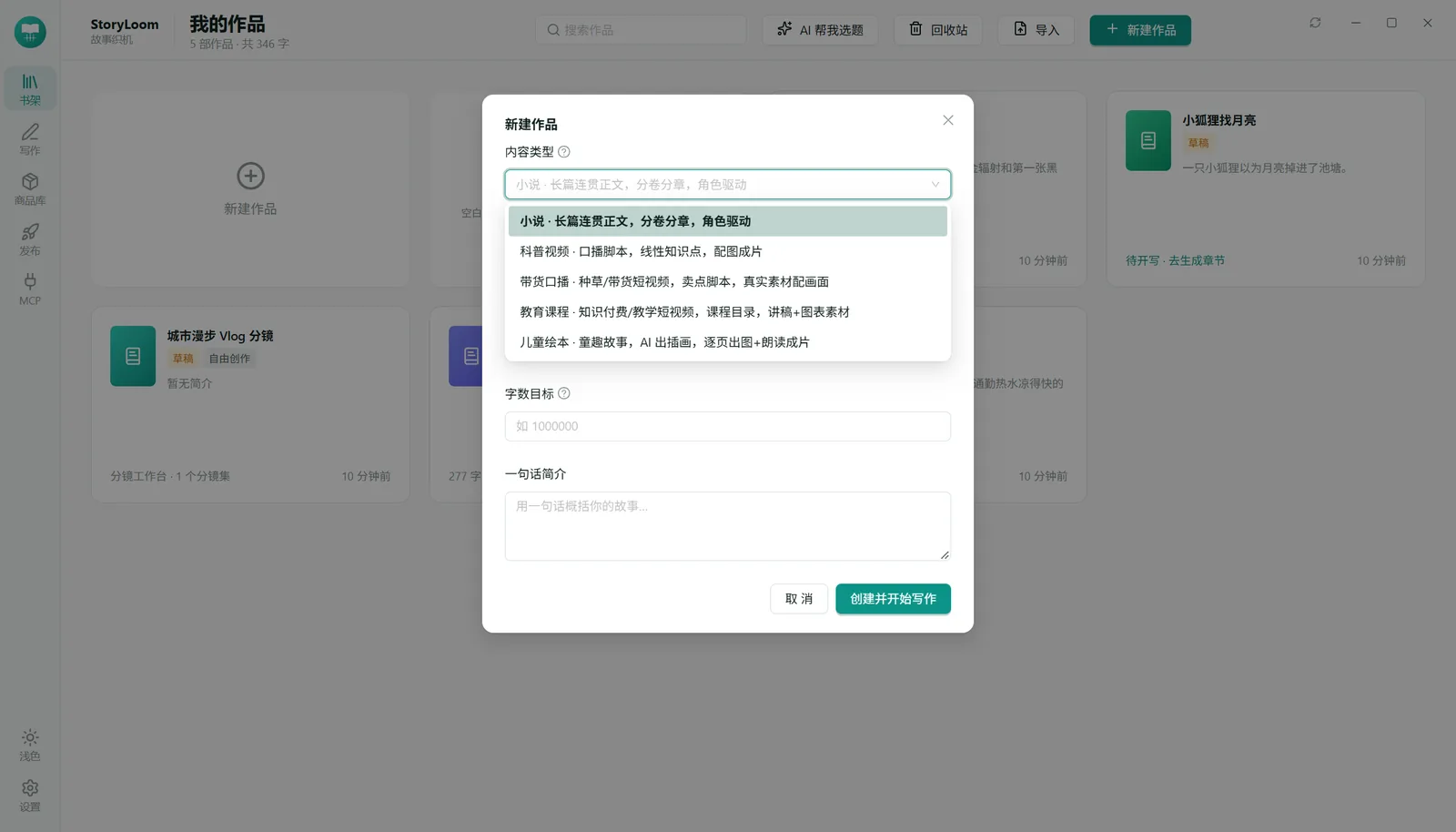Close the 新建作品 dialog
Viewport: 1456px width, 832px height.
click(948, 120)
